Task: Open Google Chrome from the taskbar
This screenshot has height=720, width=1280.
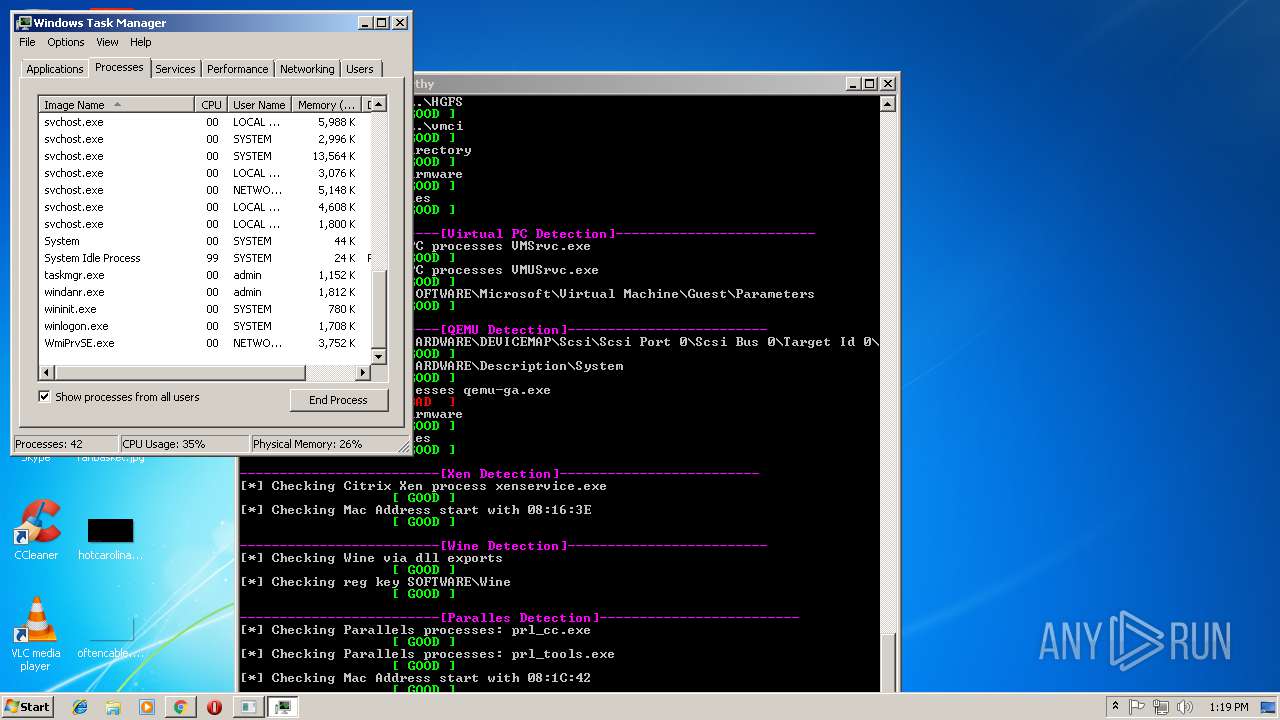Action: tap(180, 707)
